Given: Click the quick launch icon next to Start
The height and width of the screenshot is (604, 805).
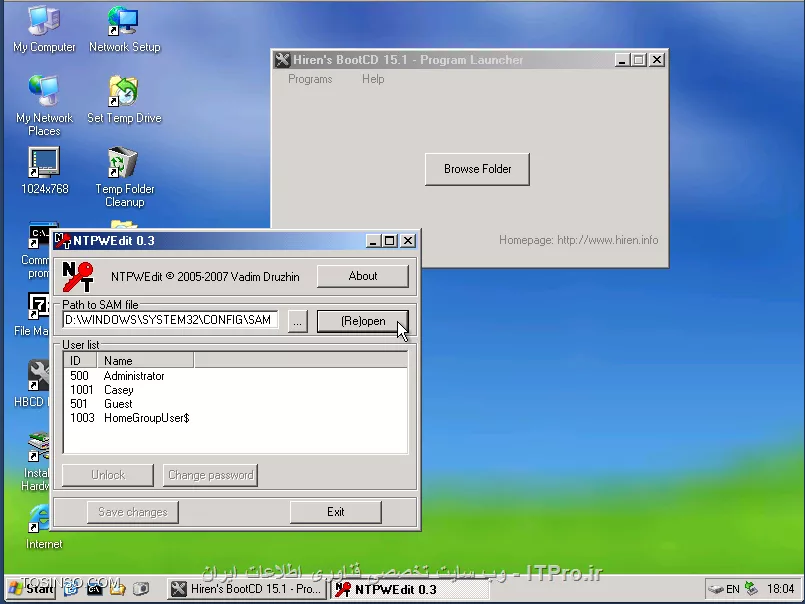Looking at the screenshot, I should click(x=70, y=589).
